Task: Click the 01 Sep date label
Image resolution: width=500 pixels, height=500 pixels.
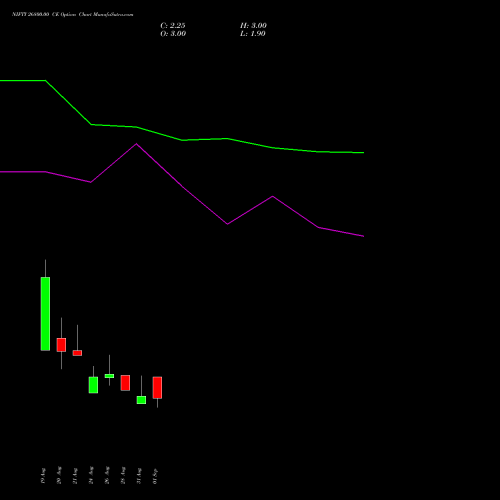Action: 155,476
